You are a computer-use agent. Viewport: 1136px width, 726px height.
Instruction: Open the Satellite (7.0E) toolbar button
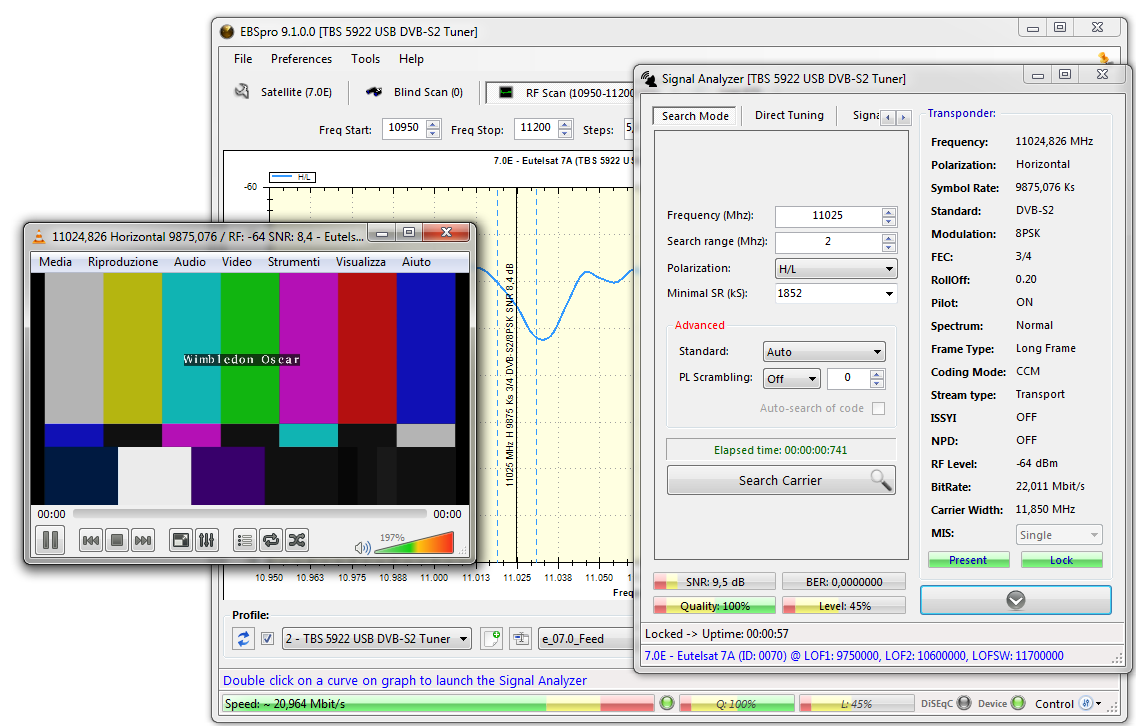tap(283, 92)
